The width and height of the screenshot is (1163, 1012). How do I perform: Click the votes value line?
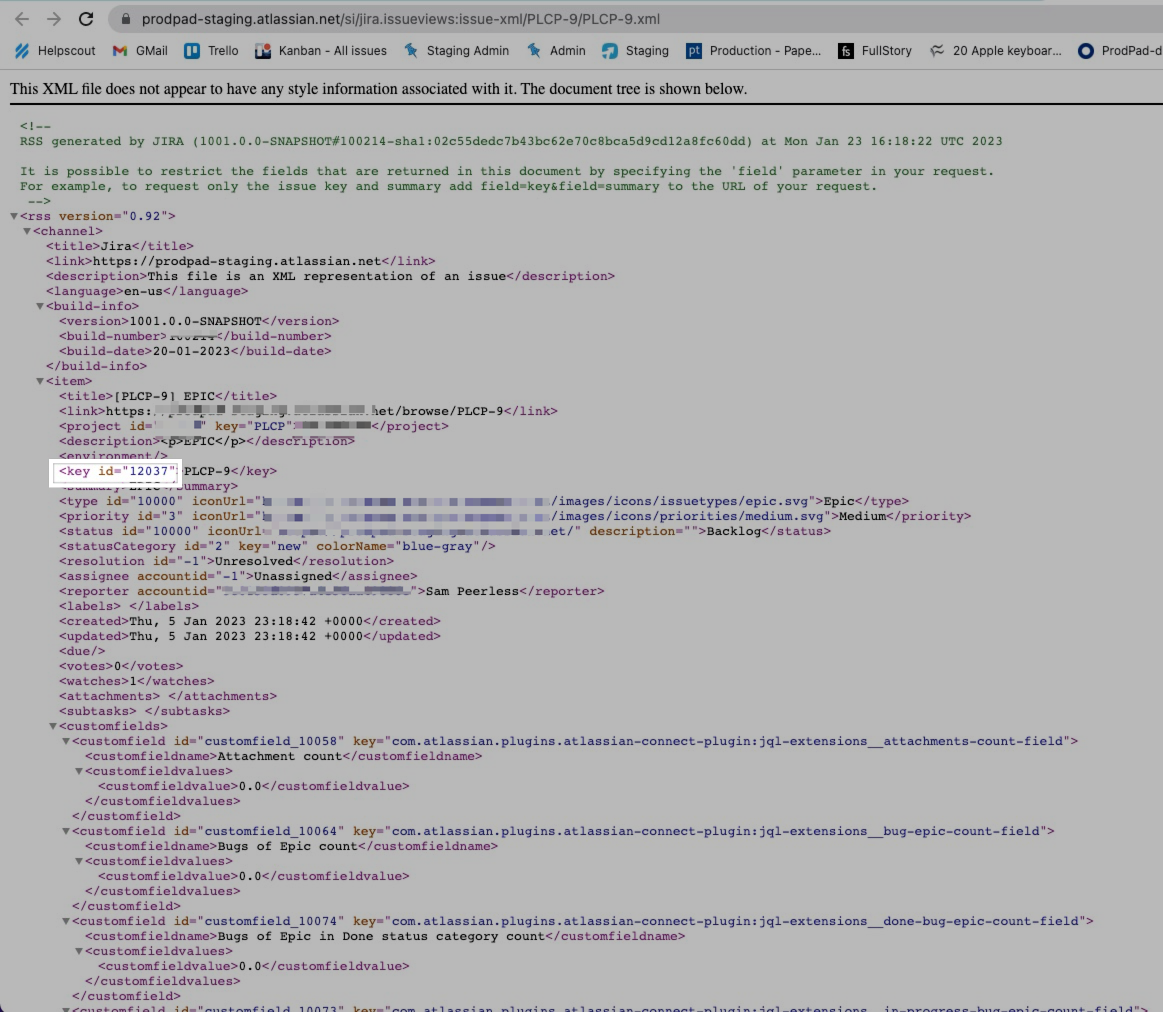tap(121, 666)
